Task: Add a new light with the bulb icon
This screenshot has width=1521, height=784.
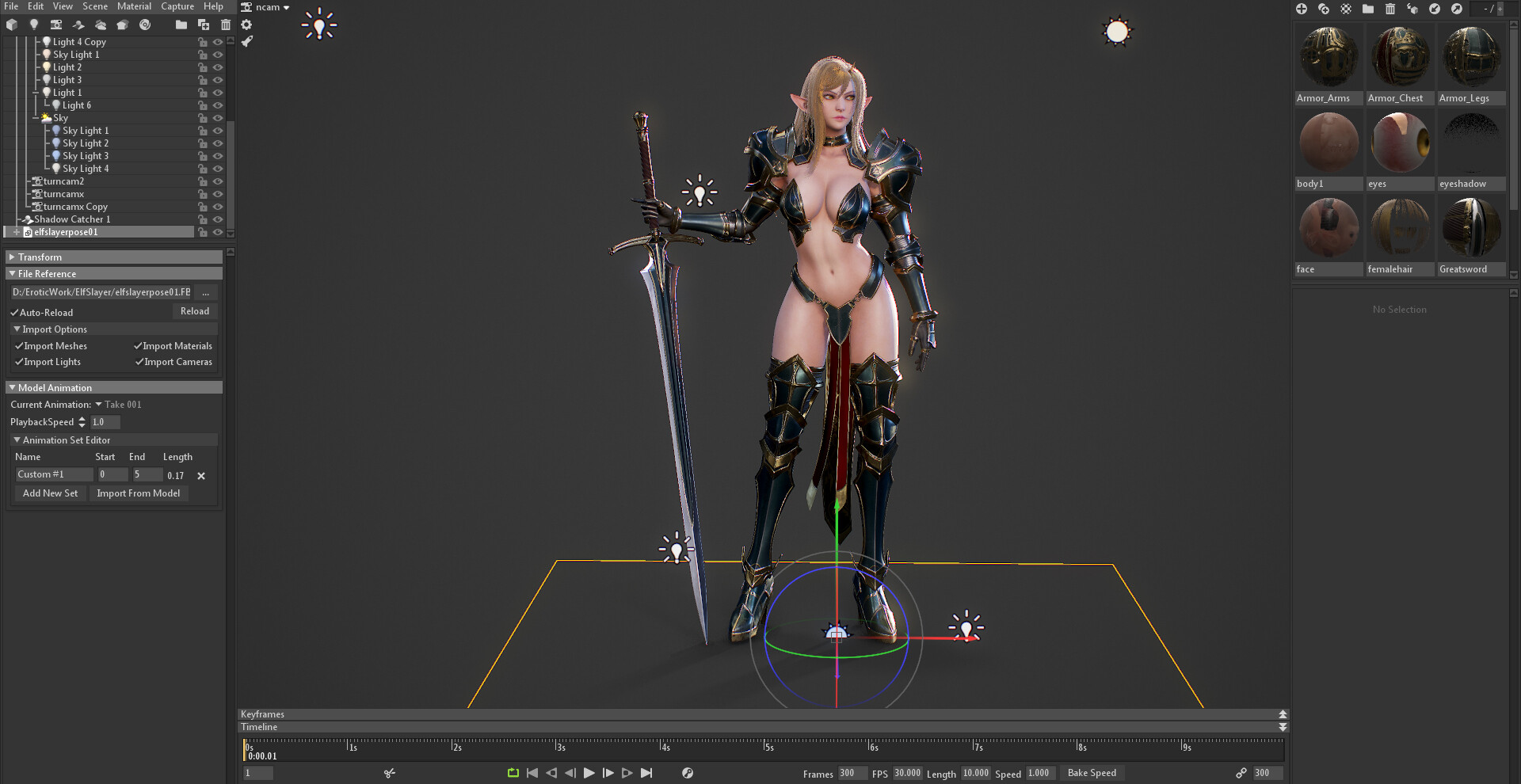Action: pyautogui.click(x=34, y=25)
